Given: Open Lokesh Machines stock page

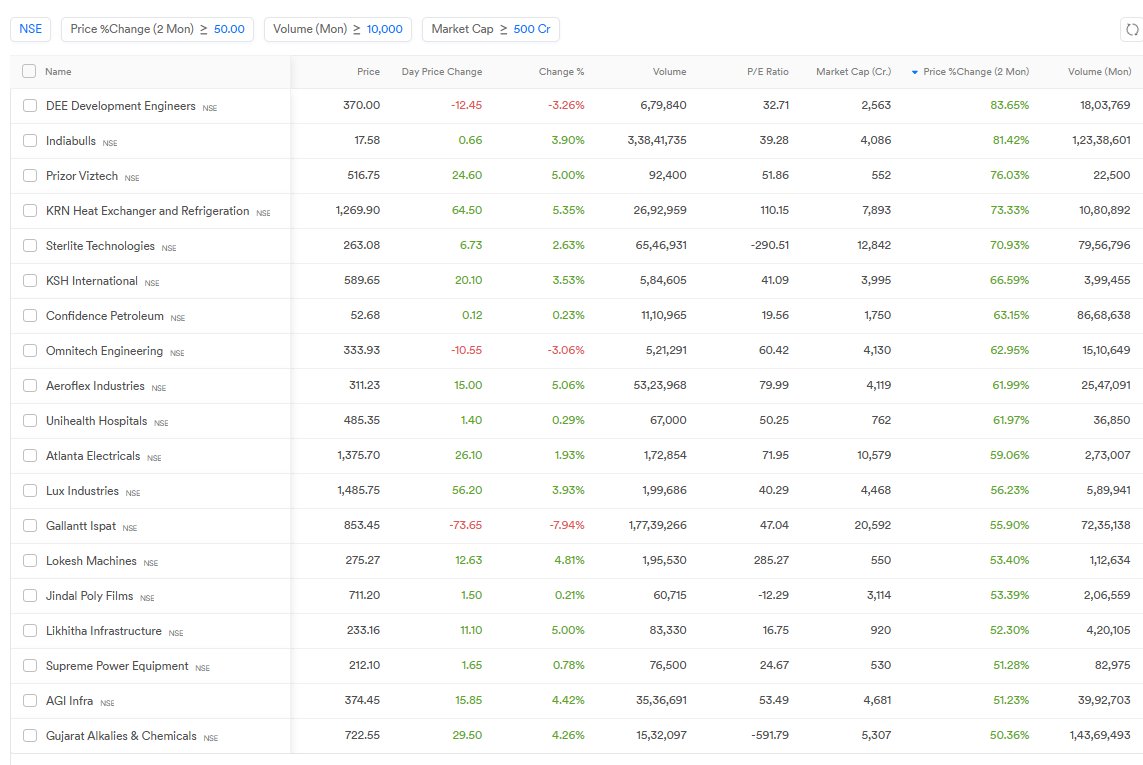Looking at the screenshot, I should (x=91, y=561).
